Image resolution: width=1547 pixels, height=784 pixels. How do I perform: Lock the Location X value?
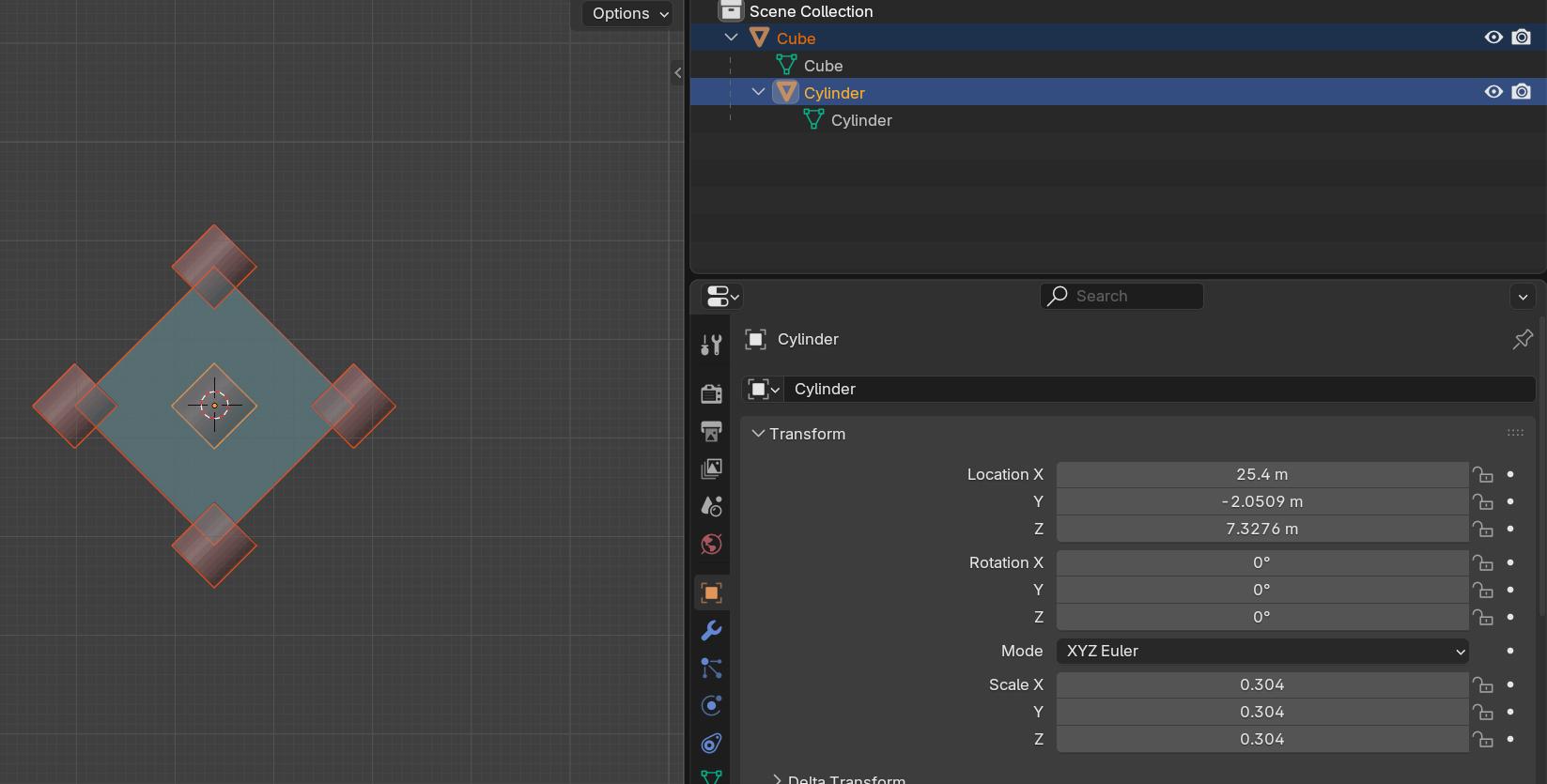1483,474
